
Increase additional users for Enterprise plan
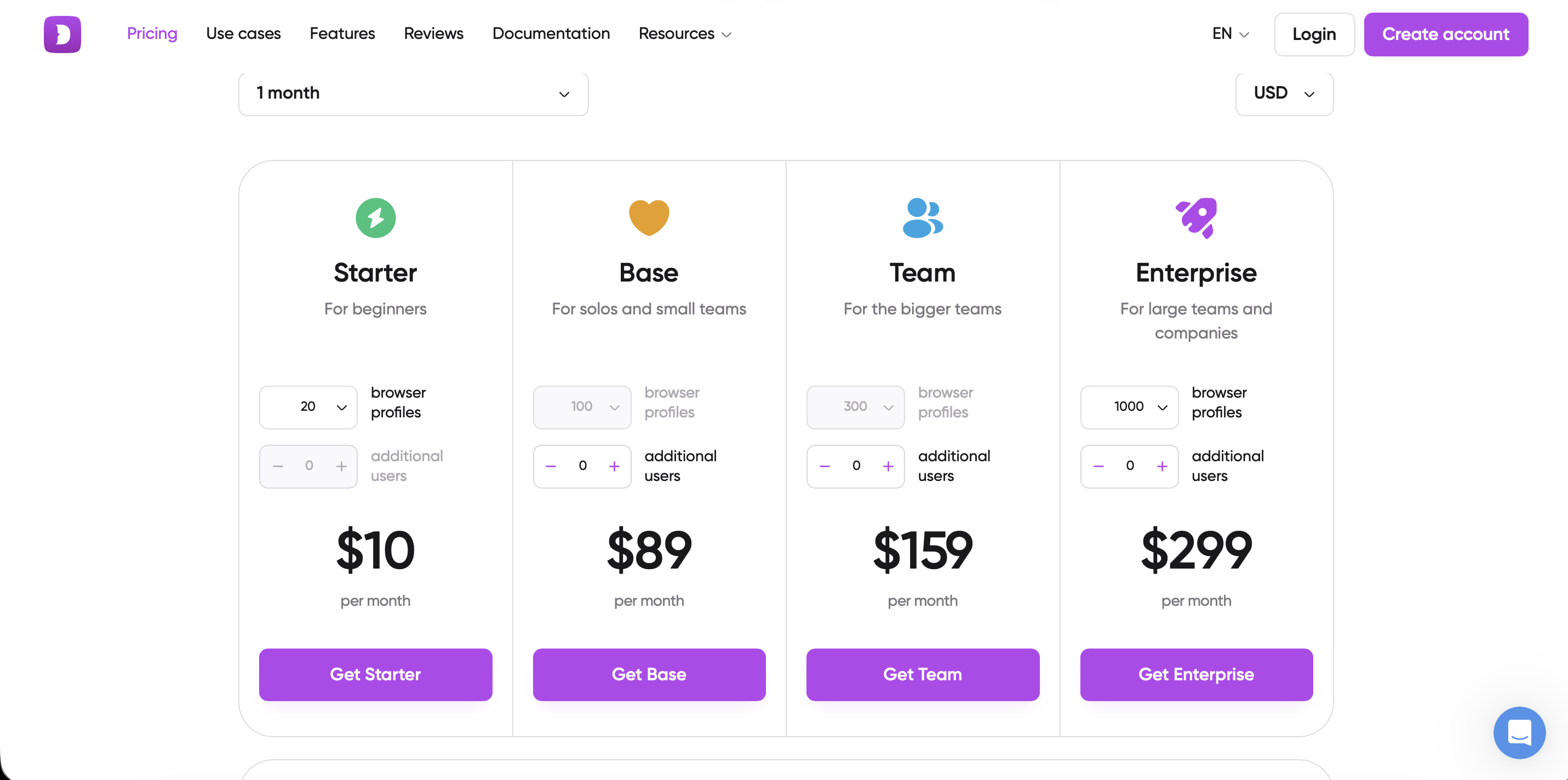click(1162, 466)
